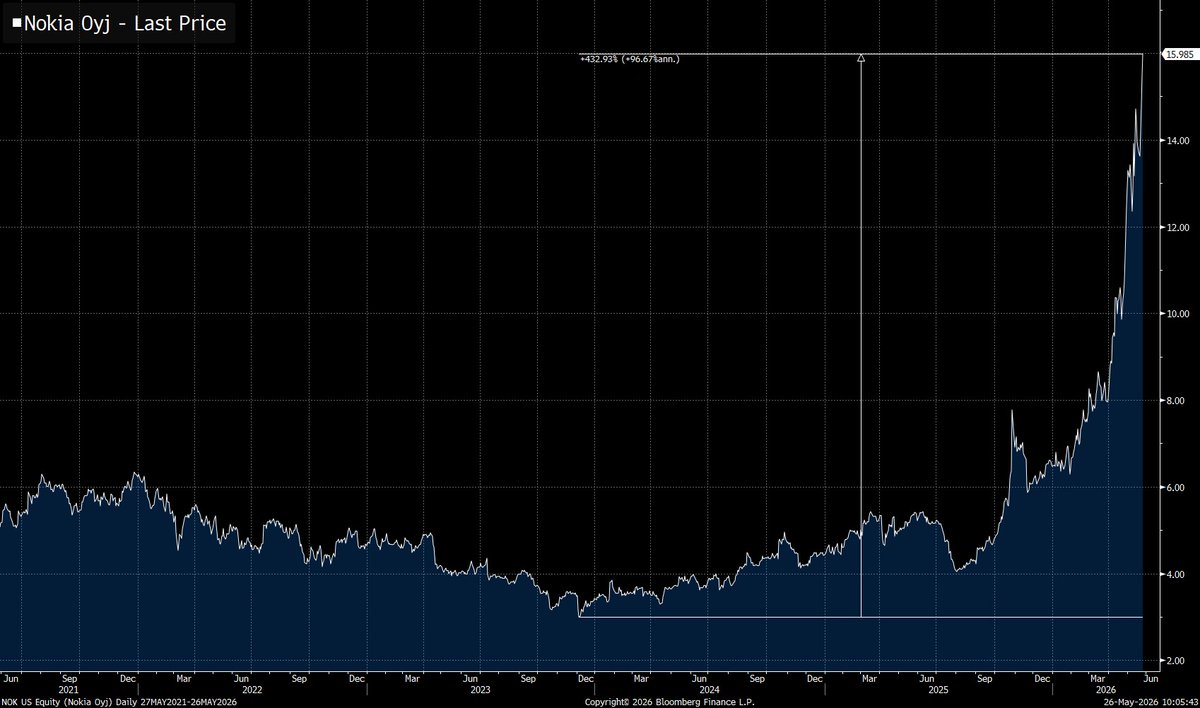The width and height of the screenshot is (1200, 708).
Task: Click the 8.00 price axis label
Action: (x=1178, y=401)
